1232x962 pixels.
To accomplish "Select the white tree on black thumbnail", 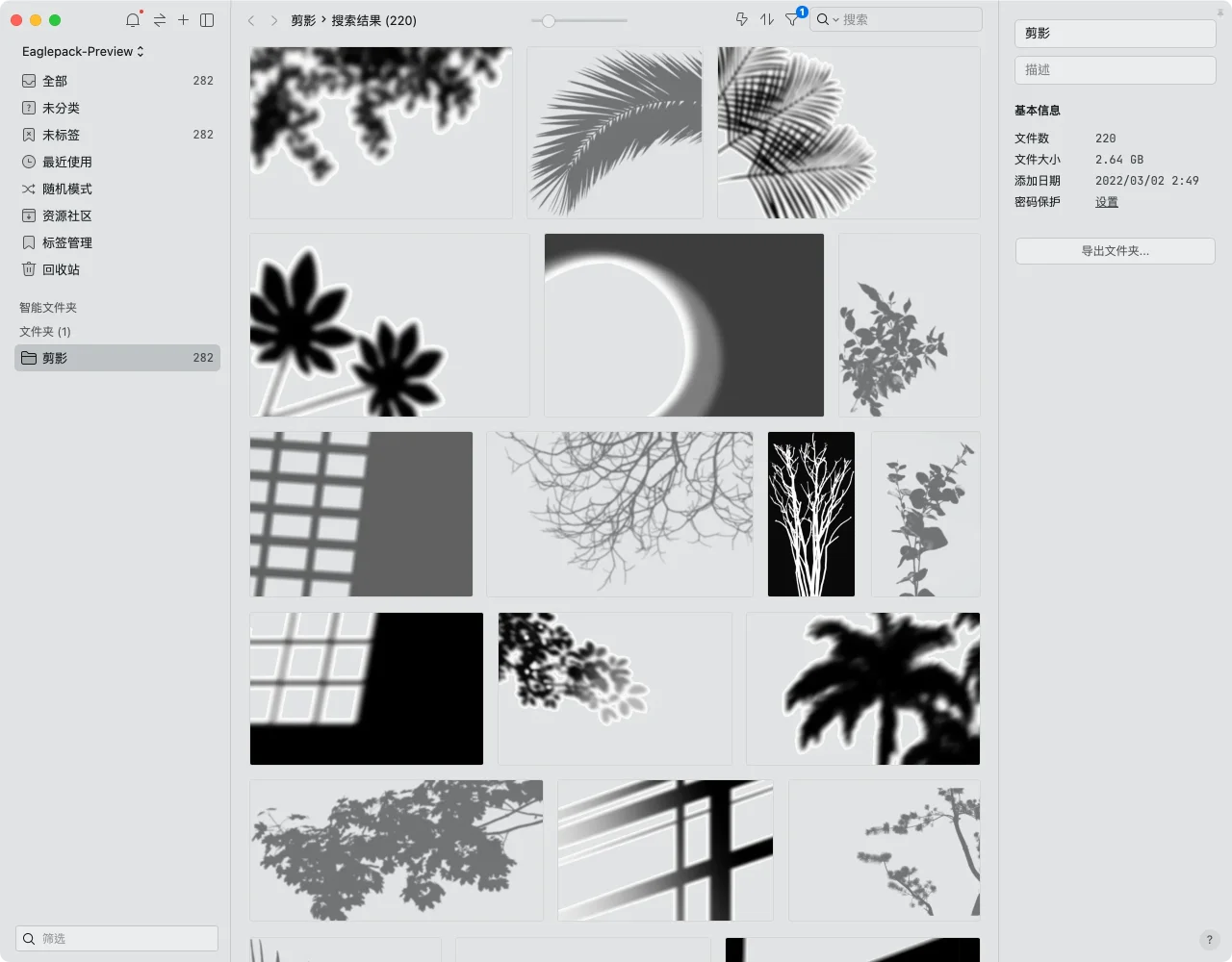I will (811, 515).
